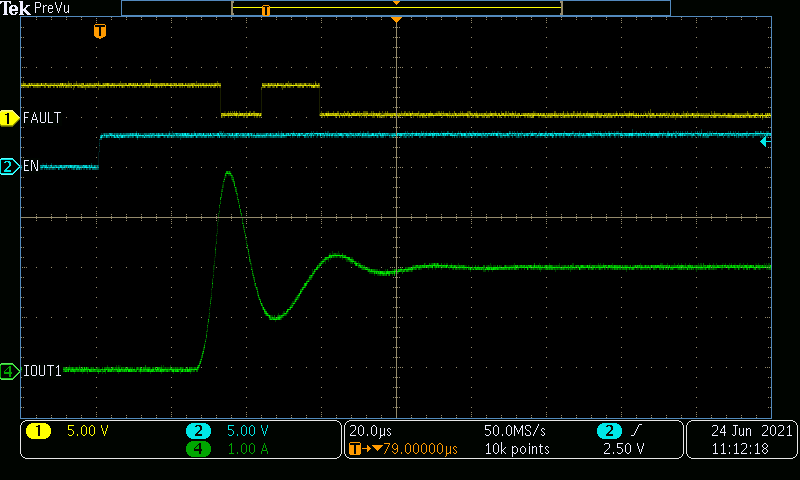Screen dimensions: 800x480
Task: Click the channel 1 FAULT ground marker
Action: 9,118
